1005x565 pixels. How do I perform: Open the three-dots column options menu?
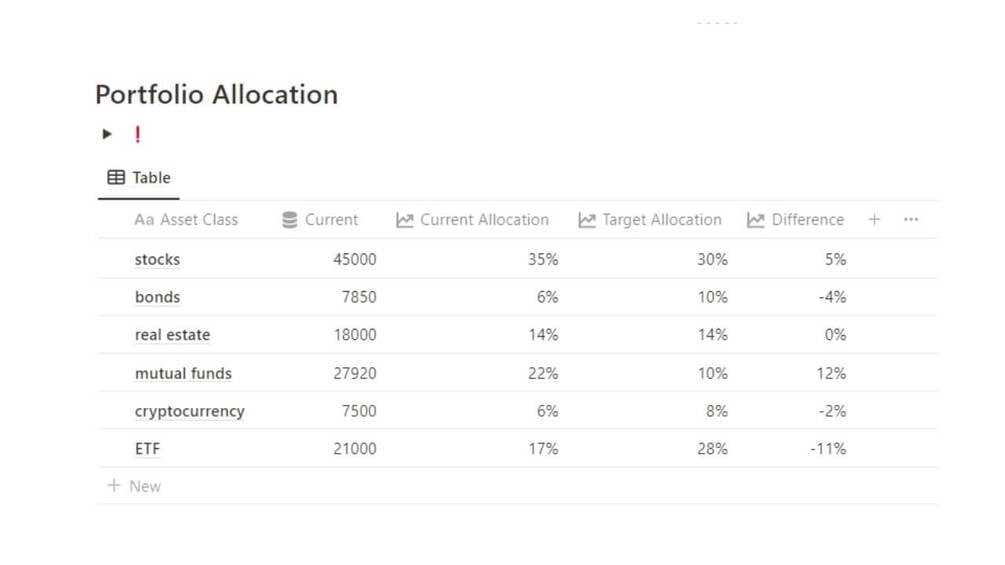point(911,220)
